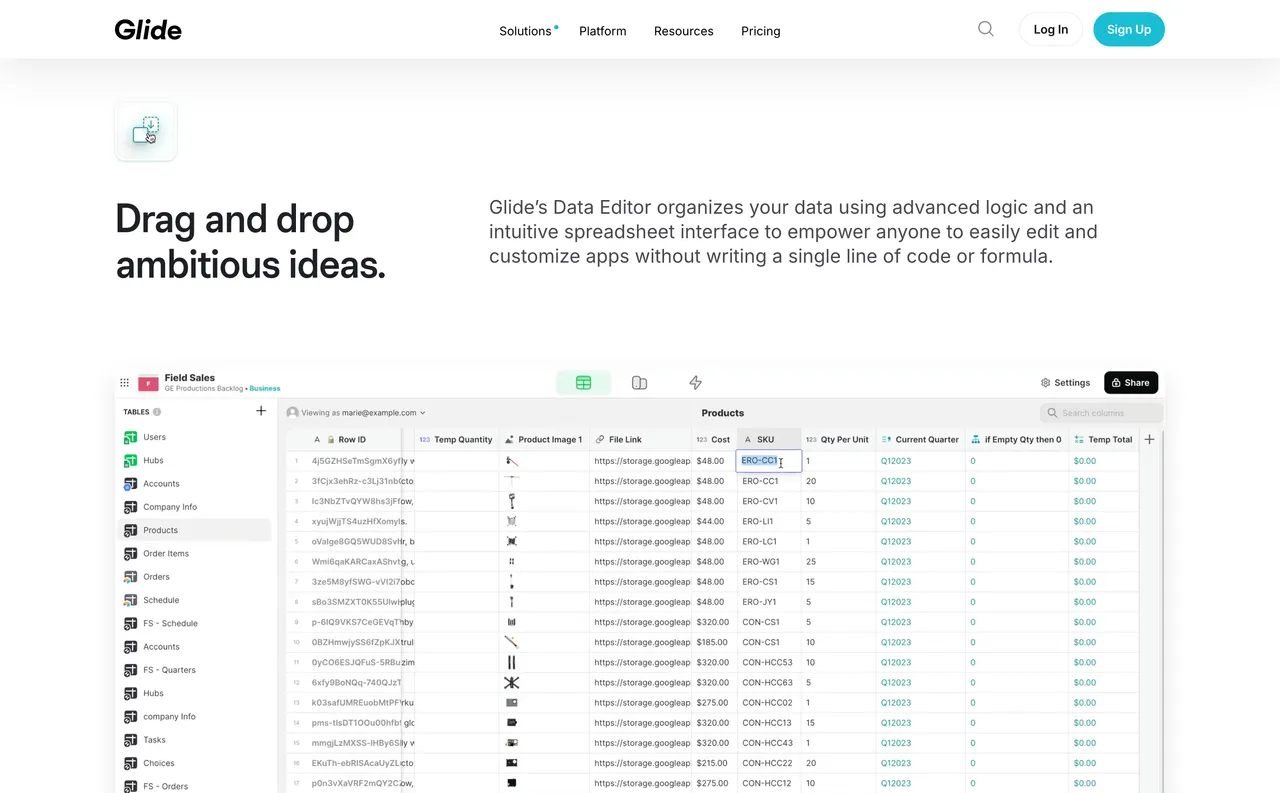Viewport: 1280px width, 793px height.
Task: Open the app grid waffle icon
Action: tap(123, 382)
